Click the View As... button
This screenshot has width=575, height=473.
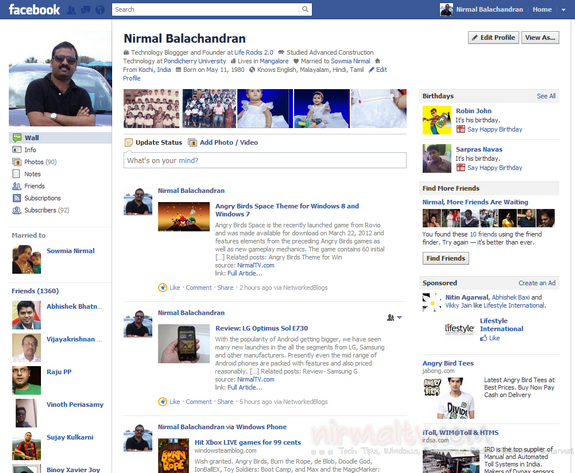coord(540,37)
